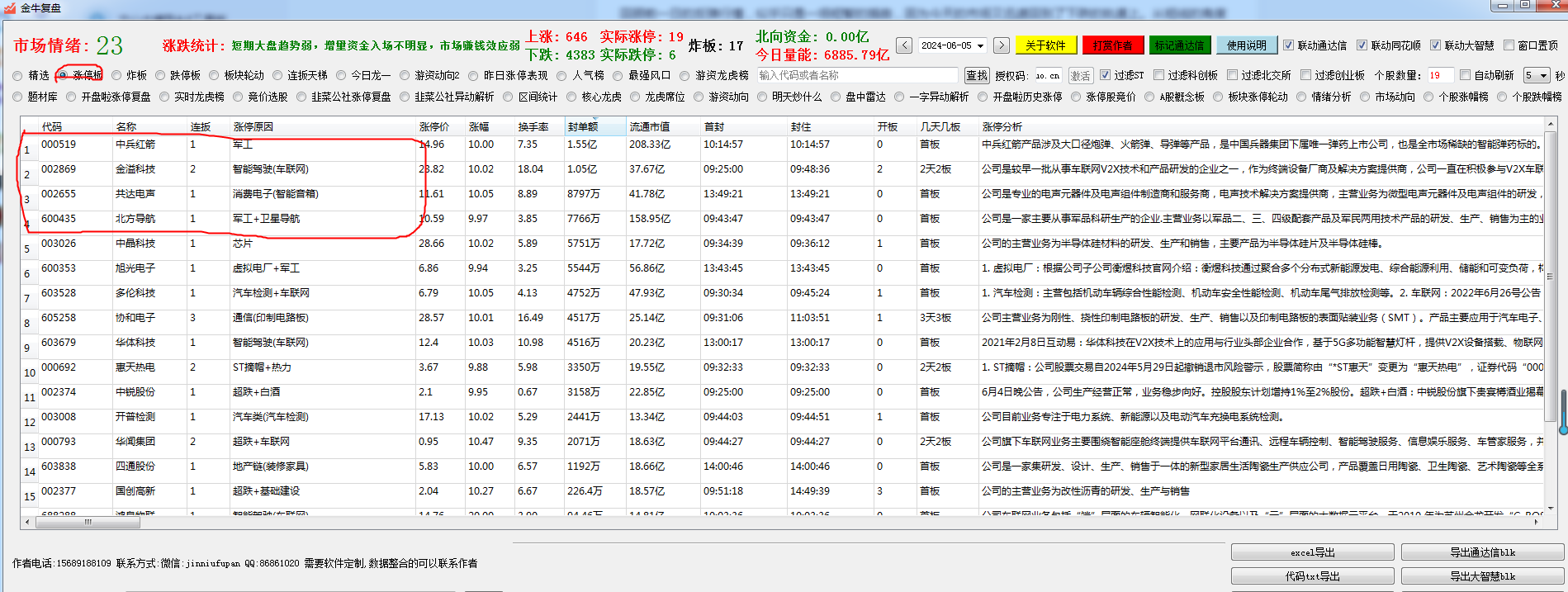This screenshot has height=592, width=1568.
Task: Select the 今日龙一 radio option
Action: click(341, 75)
